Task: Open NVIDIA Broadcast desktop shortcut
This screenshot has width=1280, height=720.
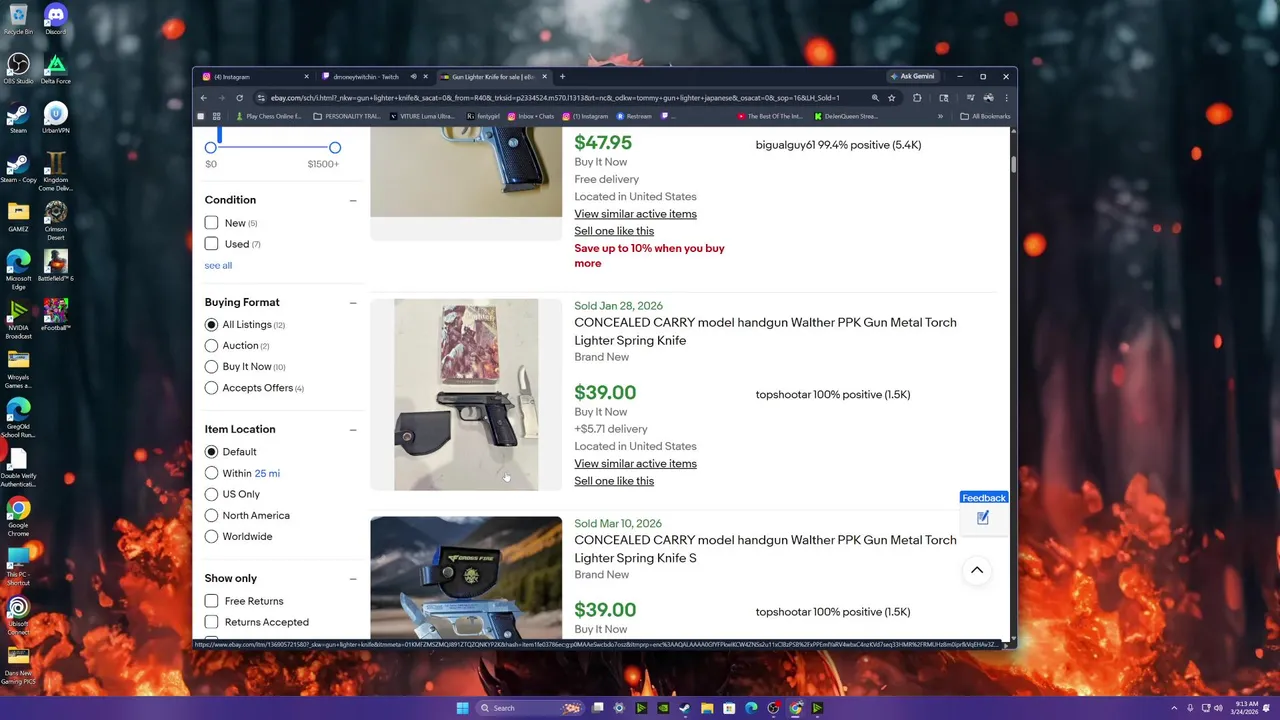Action: tap(18, 318)
